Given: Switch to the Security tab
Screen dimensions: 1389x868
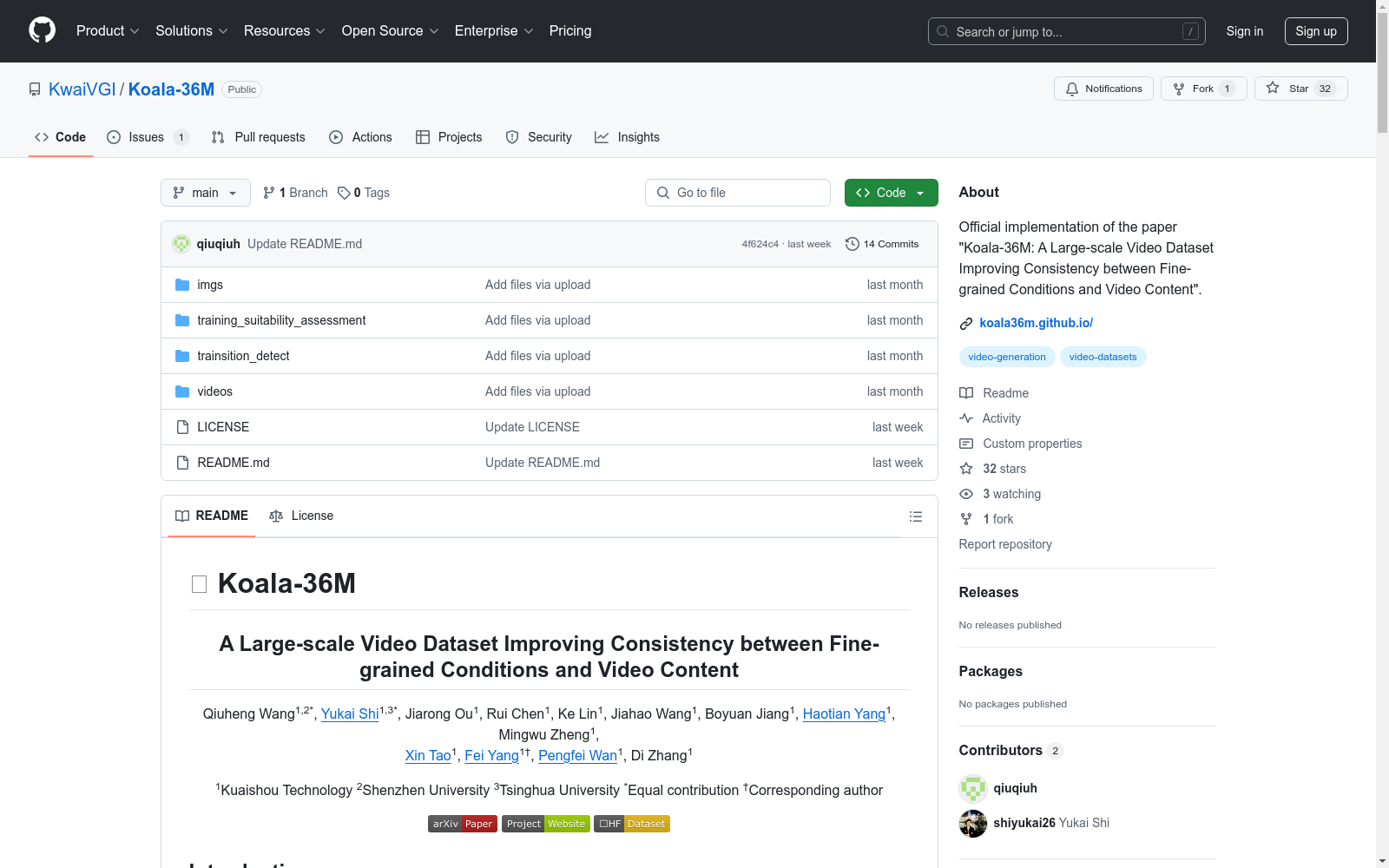Looking at the screenshot, I should [x=538, y=137].
